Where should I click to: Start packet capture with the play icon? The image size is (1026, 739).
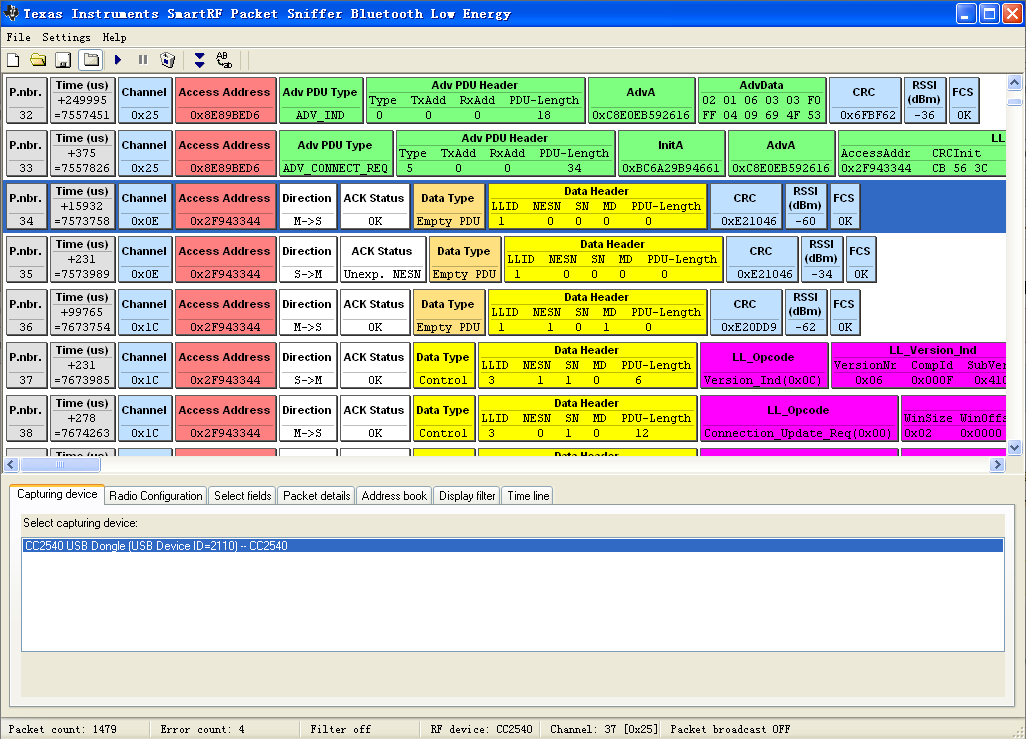118,60
